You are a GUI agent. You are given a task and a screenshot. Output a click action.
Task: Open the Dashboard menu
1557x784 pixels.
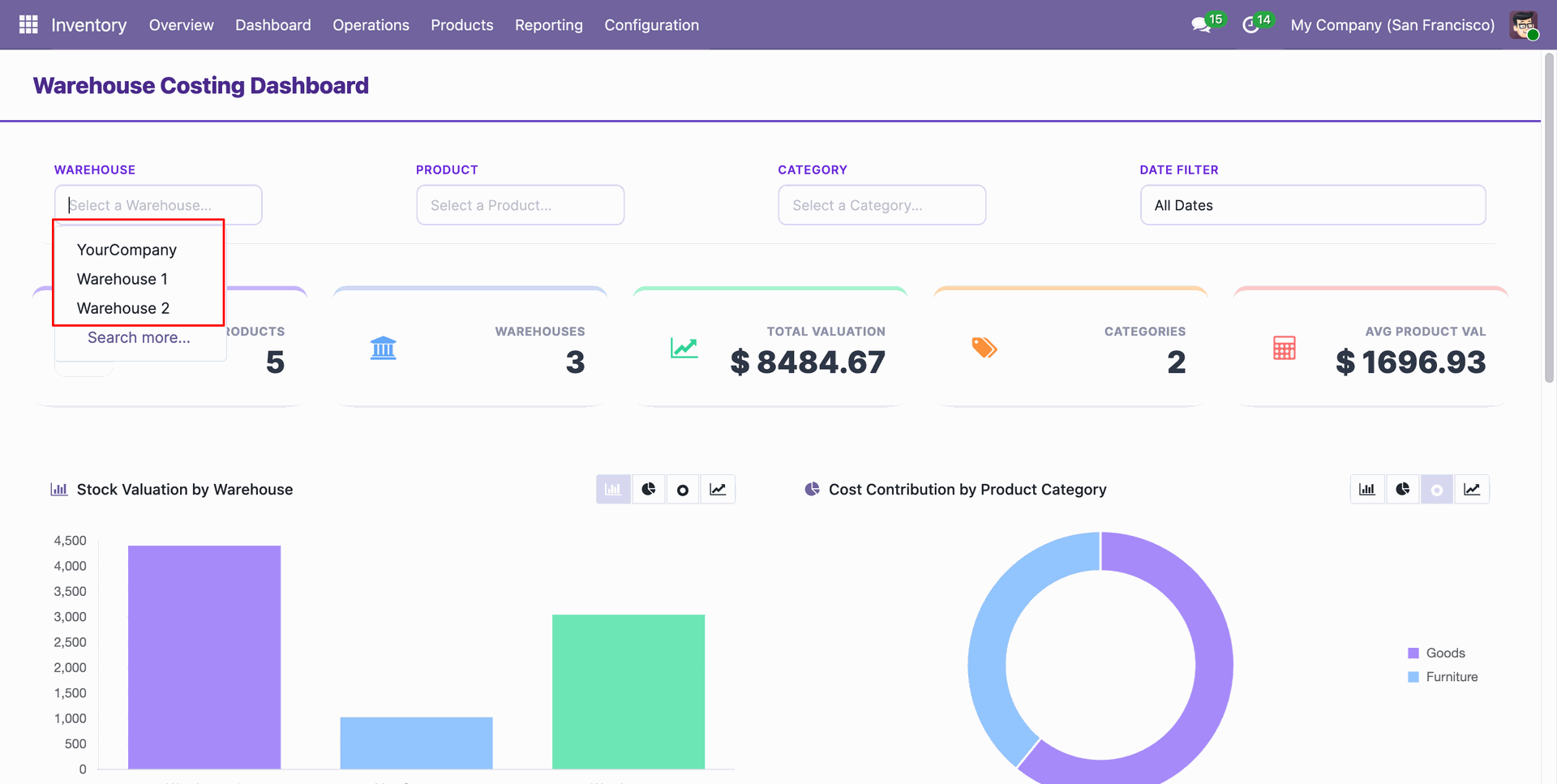tap(273, 25)
